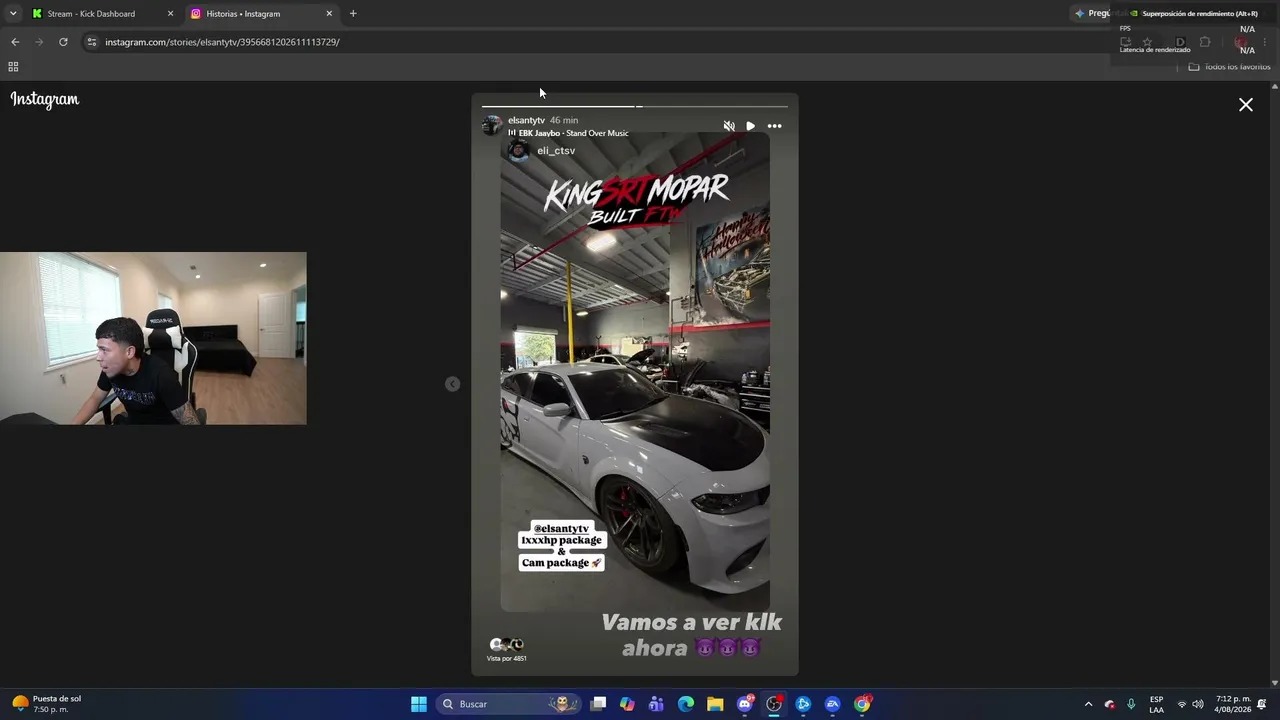Close the Historias Instagram tab
1280x720 pixels.
[329, 14]
